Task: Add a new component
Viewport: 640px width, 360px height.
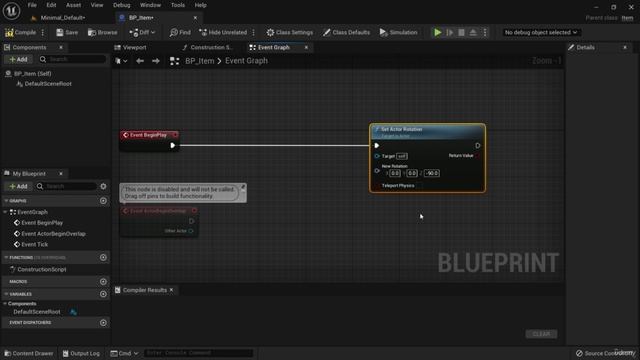Action: coord(18,60)
